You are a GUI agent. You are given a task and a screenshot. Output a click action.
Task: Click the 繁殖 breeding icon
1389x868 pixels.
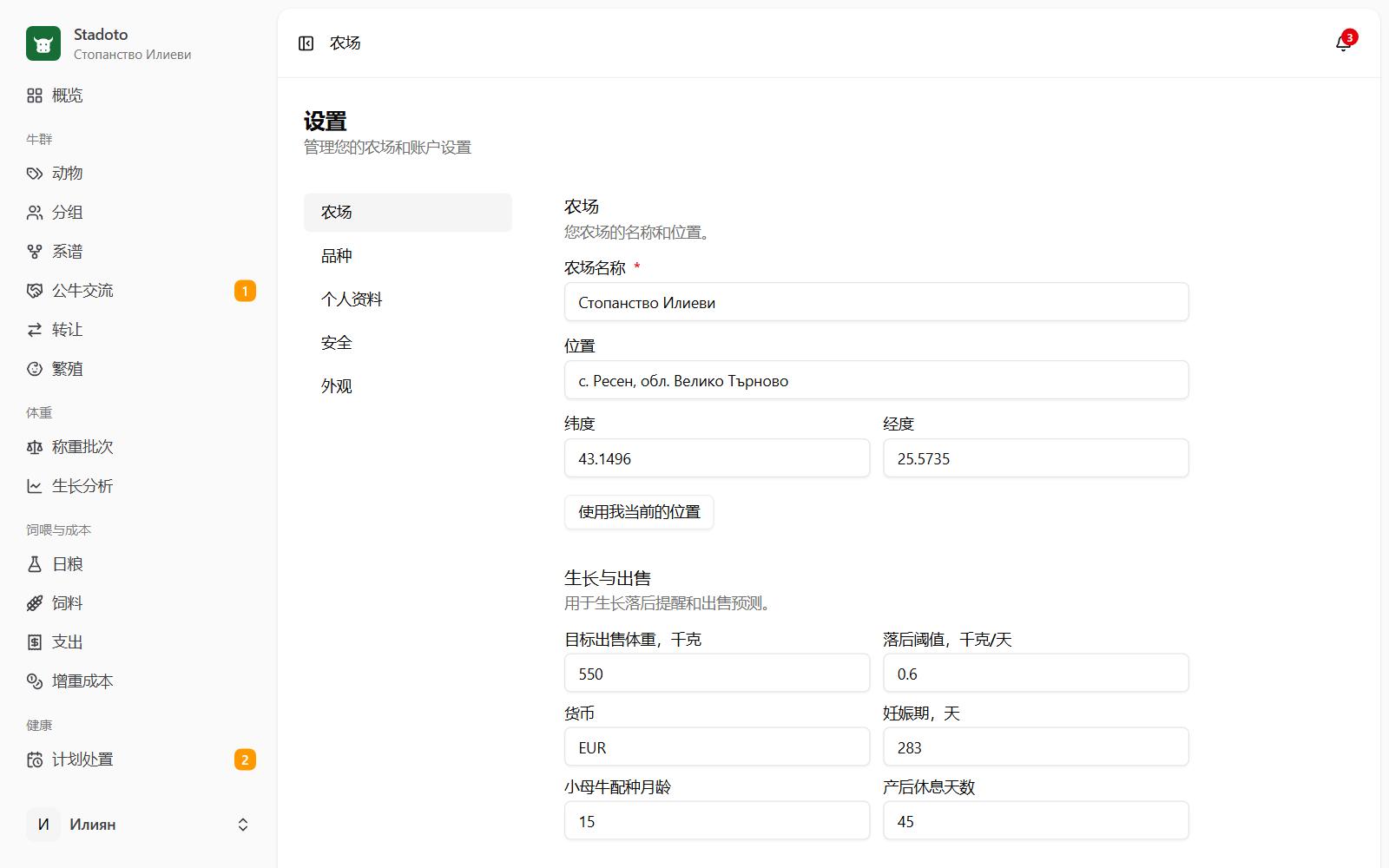coord(35,369)
